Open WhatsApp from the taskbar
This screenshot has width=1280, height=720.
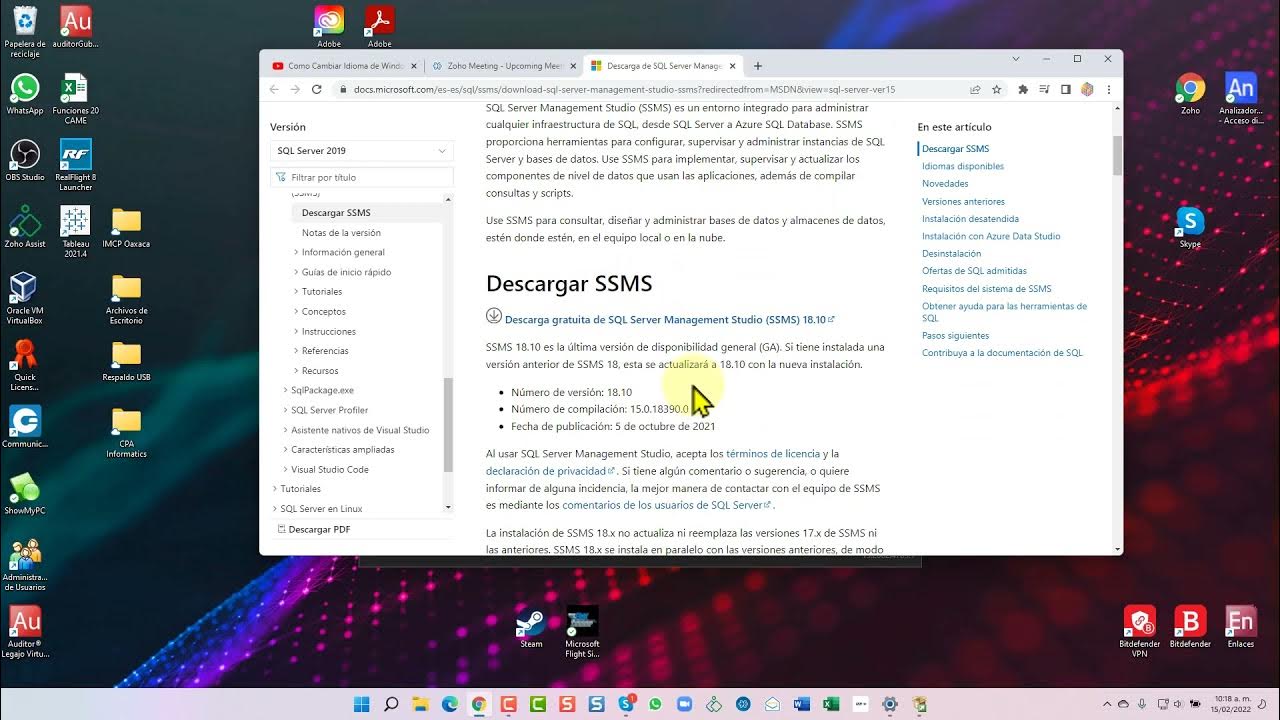655,704
